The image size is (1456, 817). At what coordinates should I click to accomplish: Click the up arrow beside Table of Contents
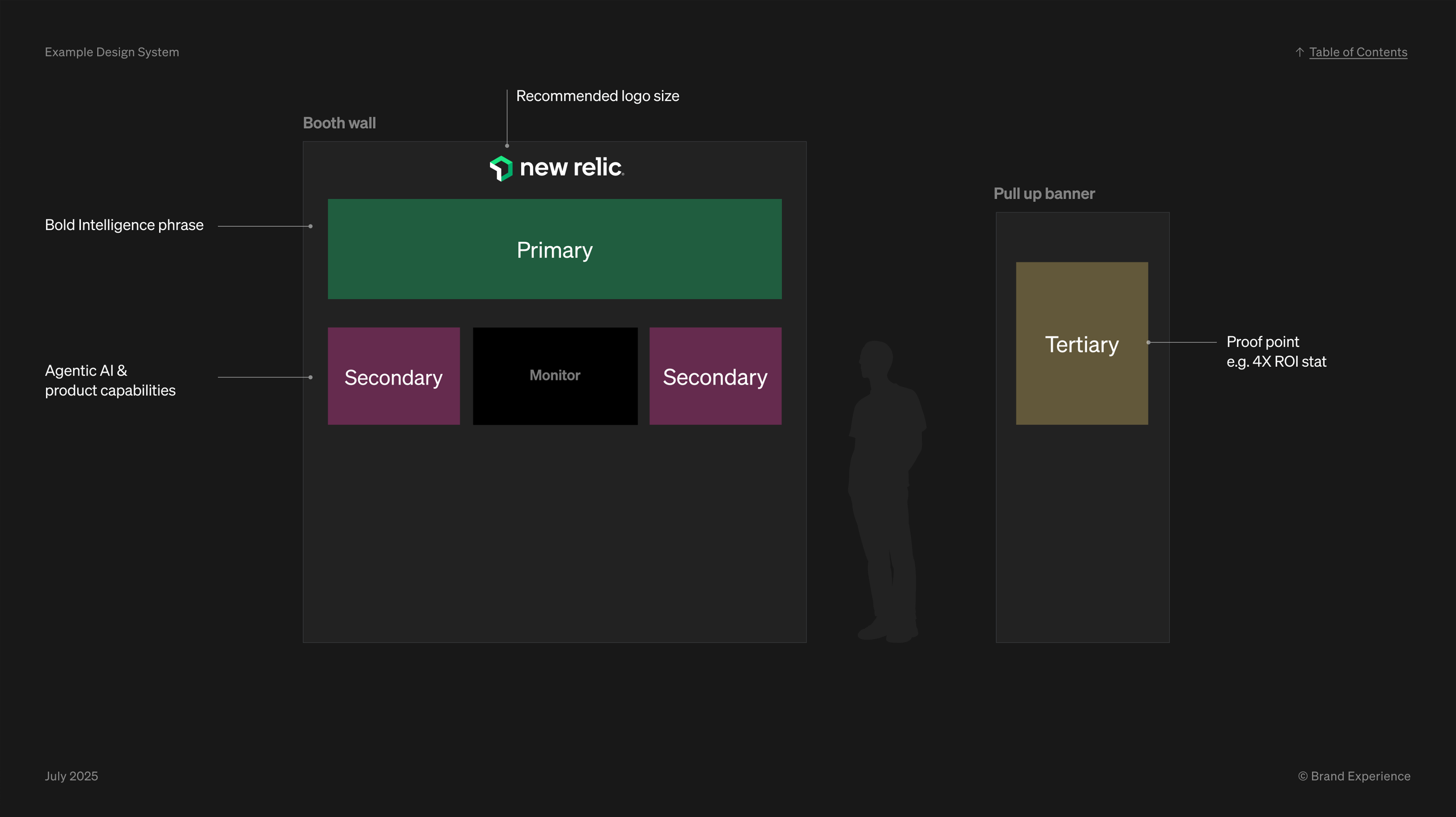1299,52
